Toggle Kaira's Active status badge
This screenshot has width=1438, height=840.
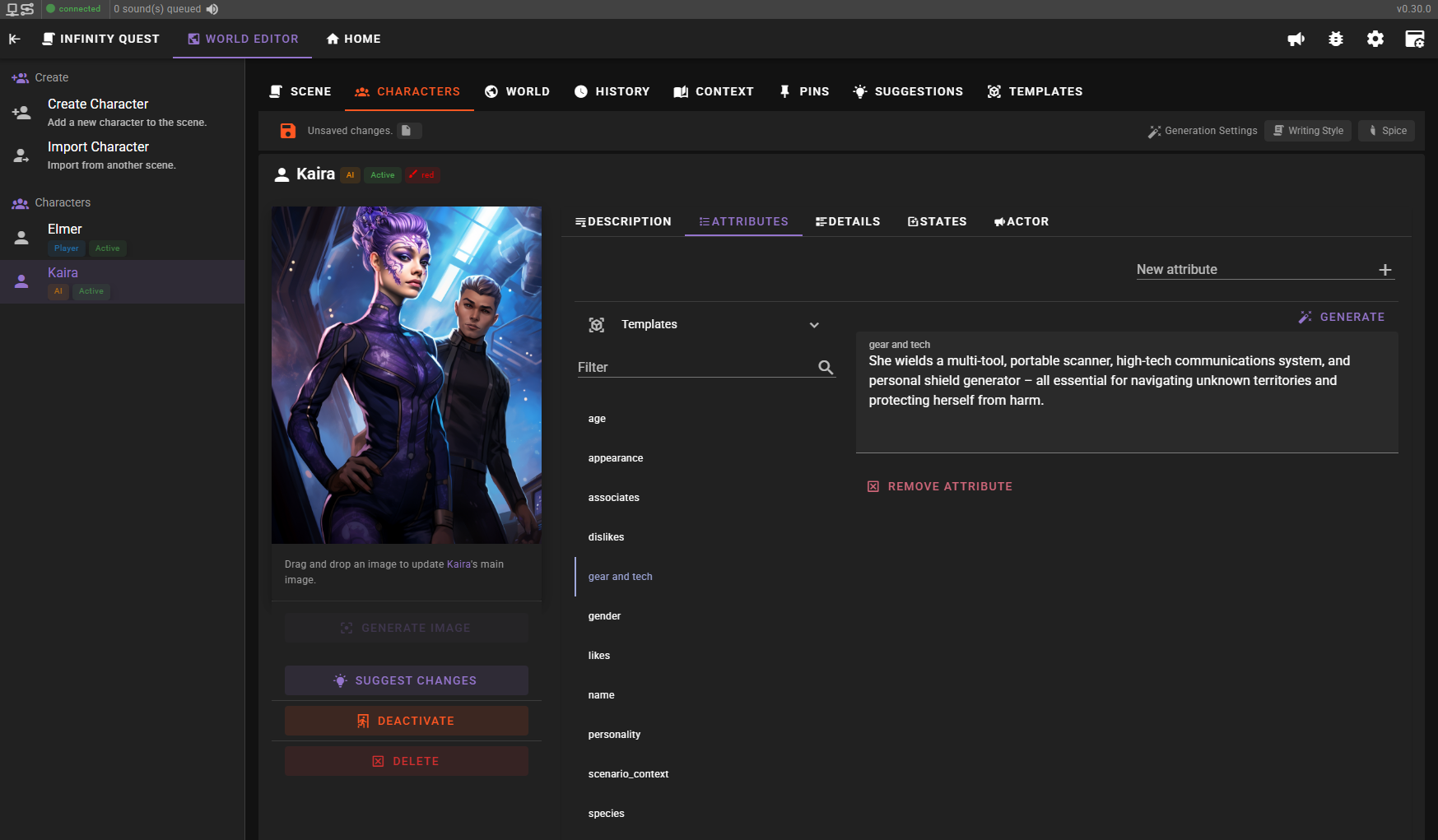click(383, 174)
